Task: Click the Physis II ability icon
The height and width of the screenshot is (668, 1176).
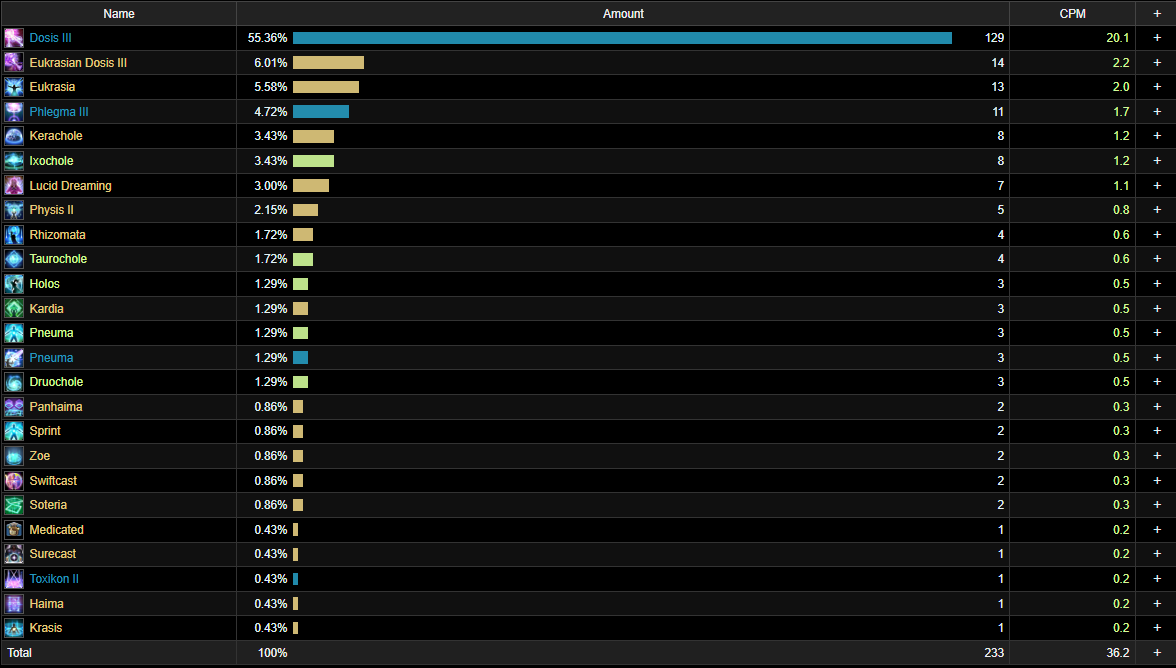Action: pos(14,210)
